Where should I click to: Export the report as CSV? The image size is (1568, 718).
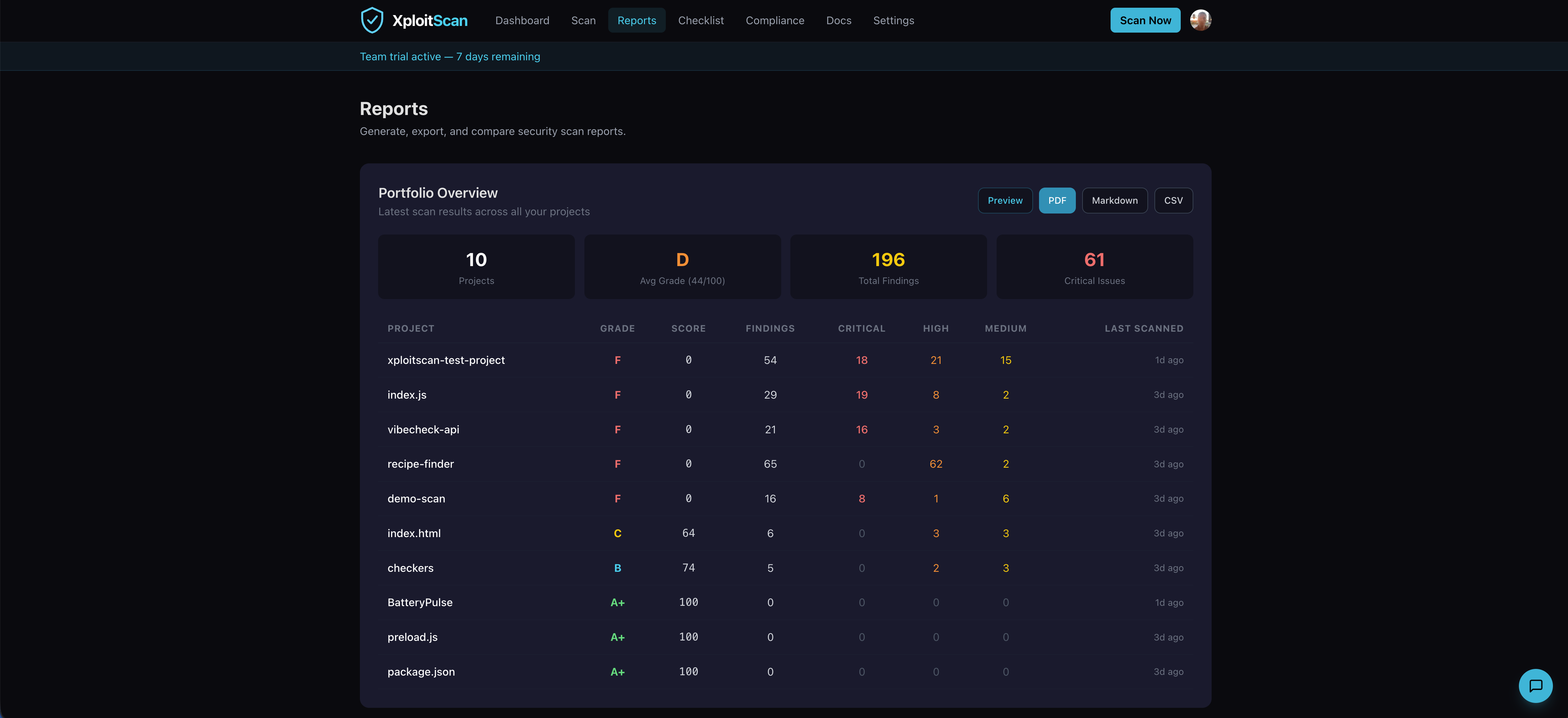tap(1173, 201)
